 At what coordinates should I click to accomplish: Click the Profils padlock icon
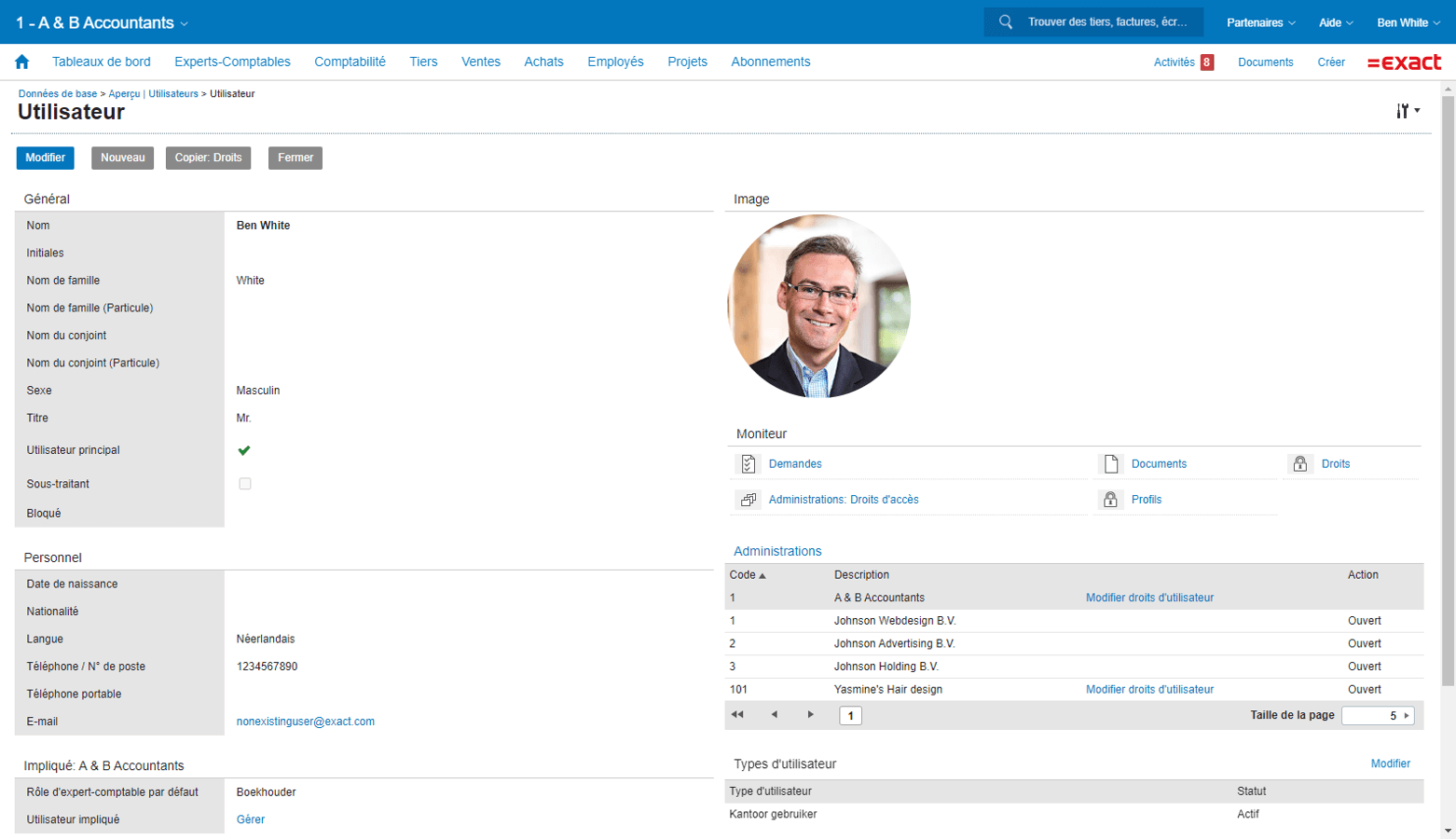coord(1111,500)
